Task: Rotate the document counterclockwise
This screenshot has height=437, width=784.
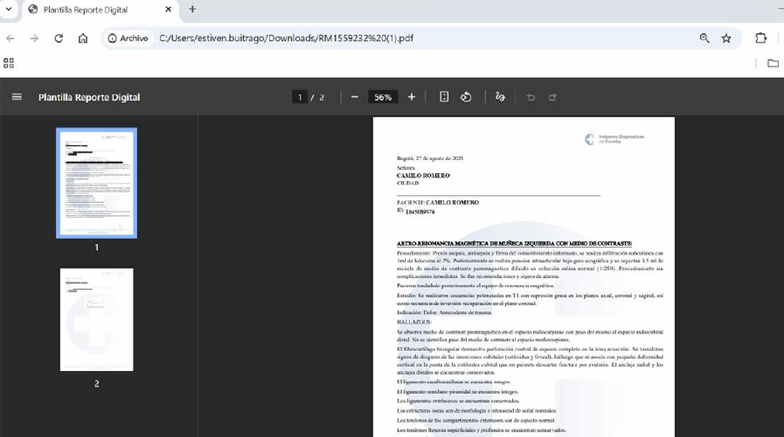Action: [466, 97]
